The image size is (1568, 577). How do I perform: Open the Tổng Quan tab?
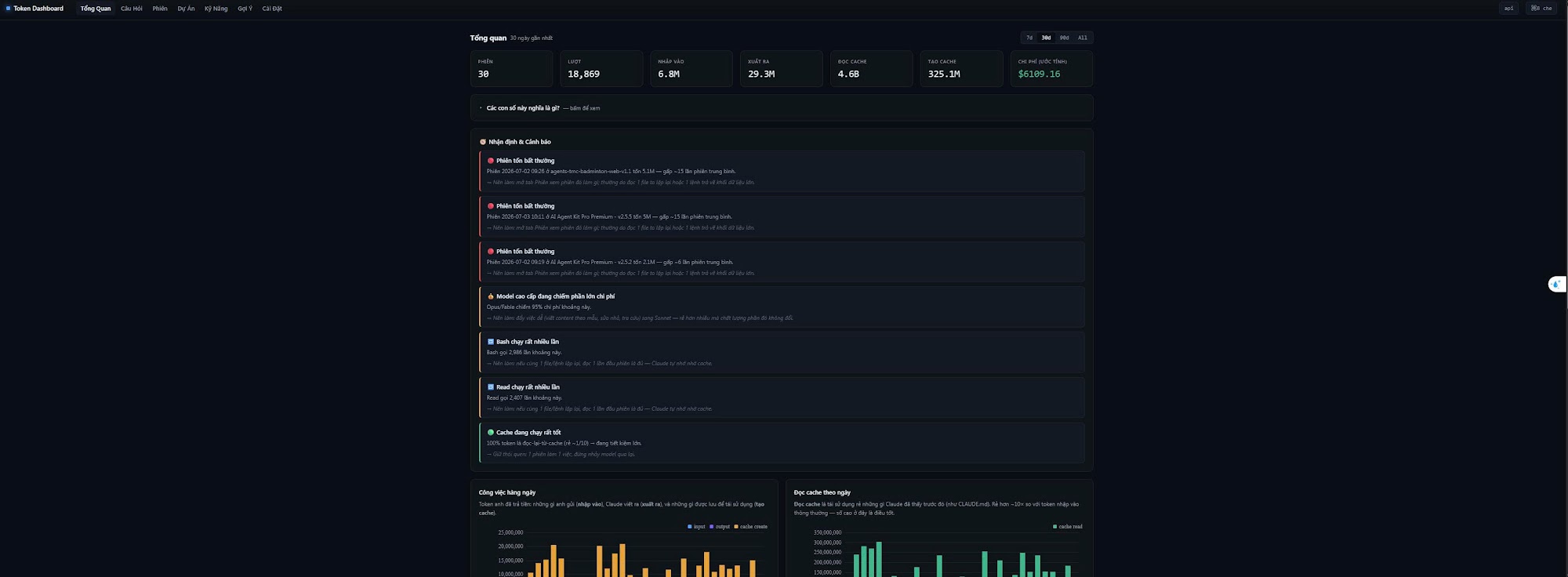[x=96, y=9]
